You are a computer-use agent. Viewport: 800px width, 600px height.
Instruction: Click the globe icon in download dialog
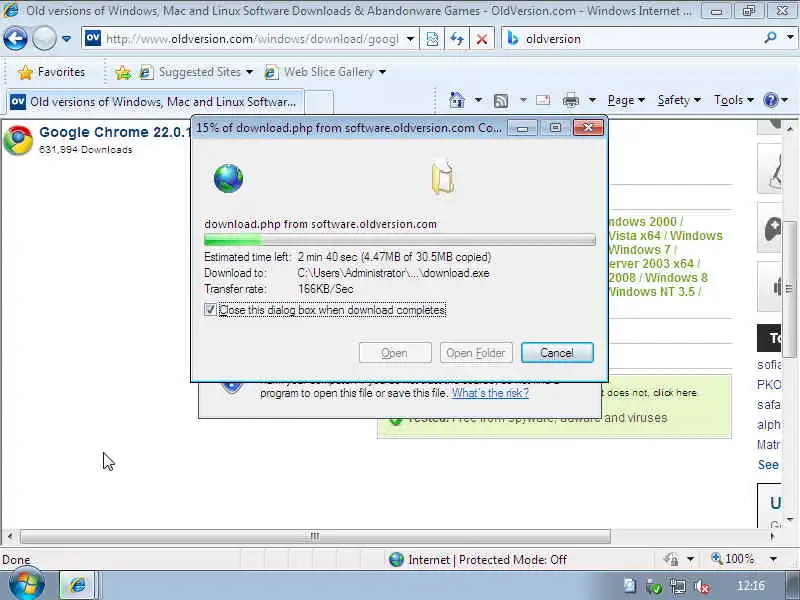[x=228, y=179]
